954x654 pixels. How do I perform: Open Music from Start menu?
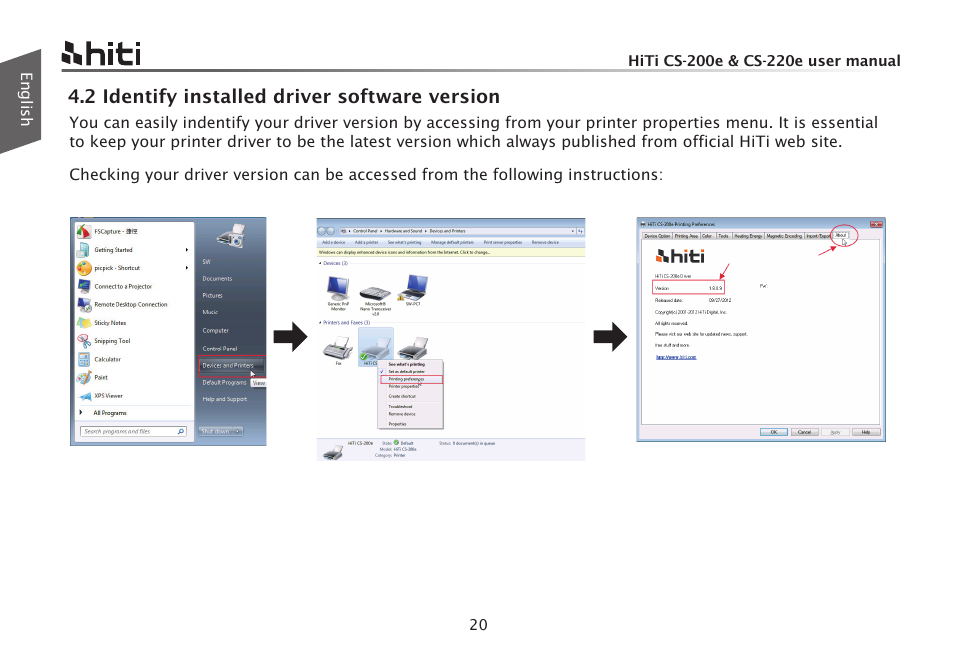210,312
